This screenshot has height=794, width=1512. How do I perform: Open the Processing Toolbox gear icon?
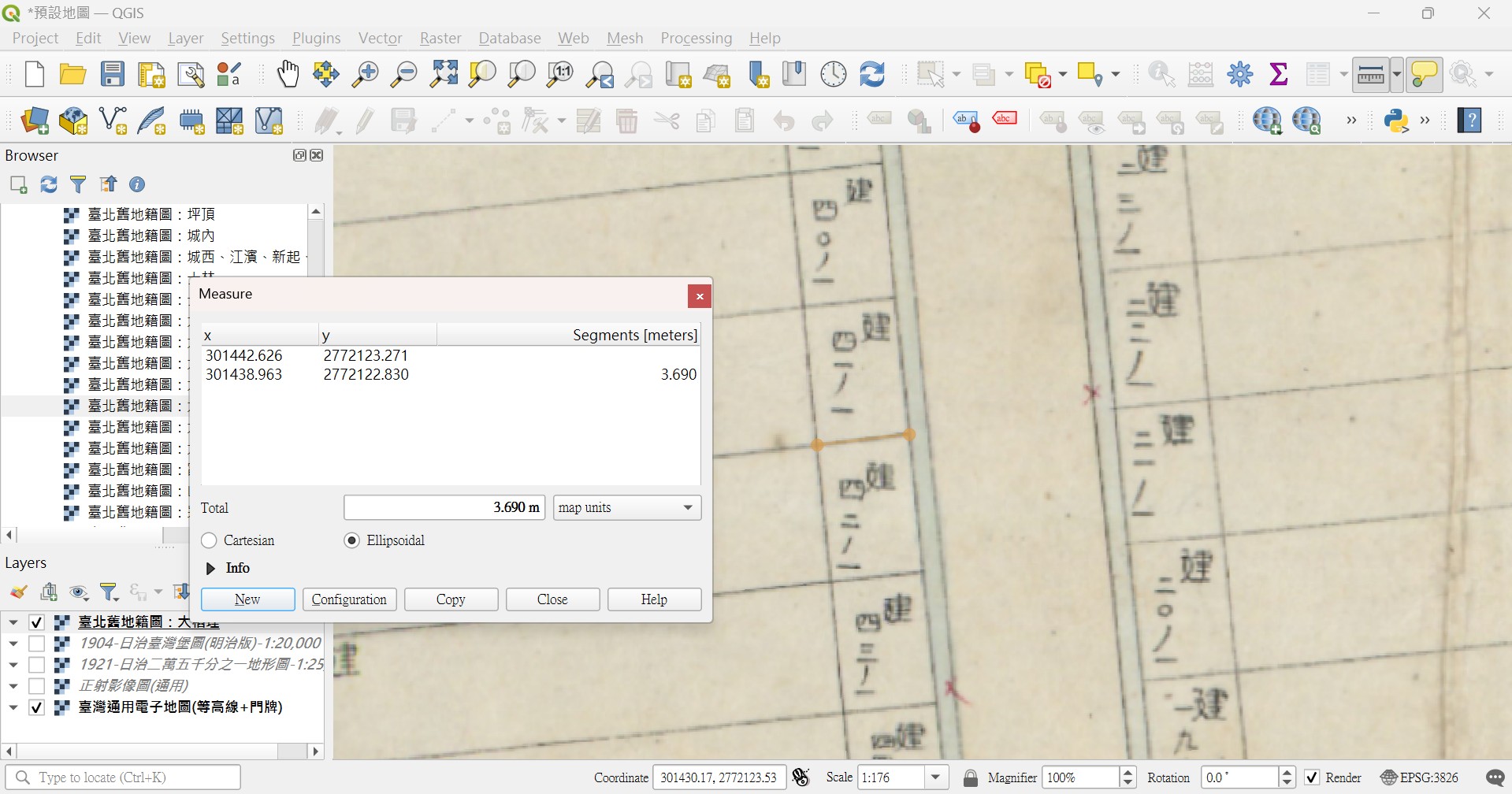pyautogui.click(x=1240, y=74)
